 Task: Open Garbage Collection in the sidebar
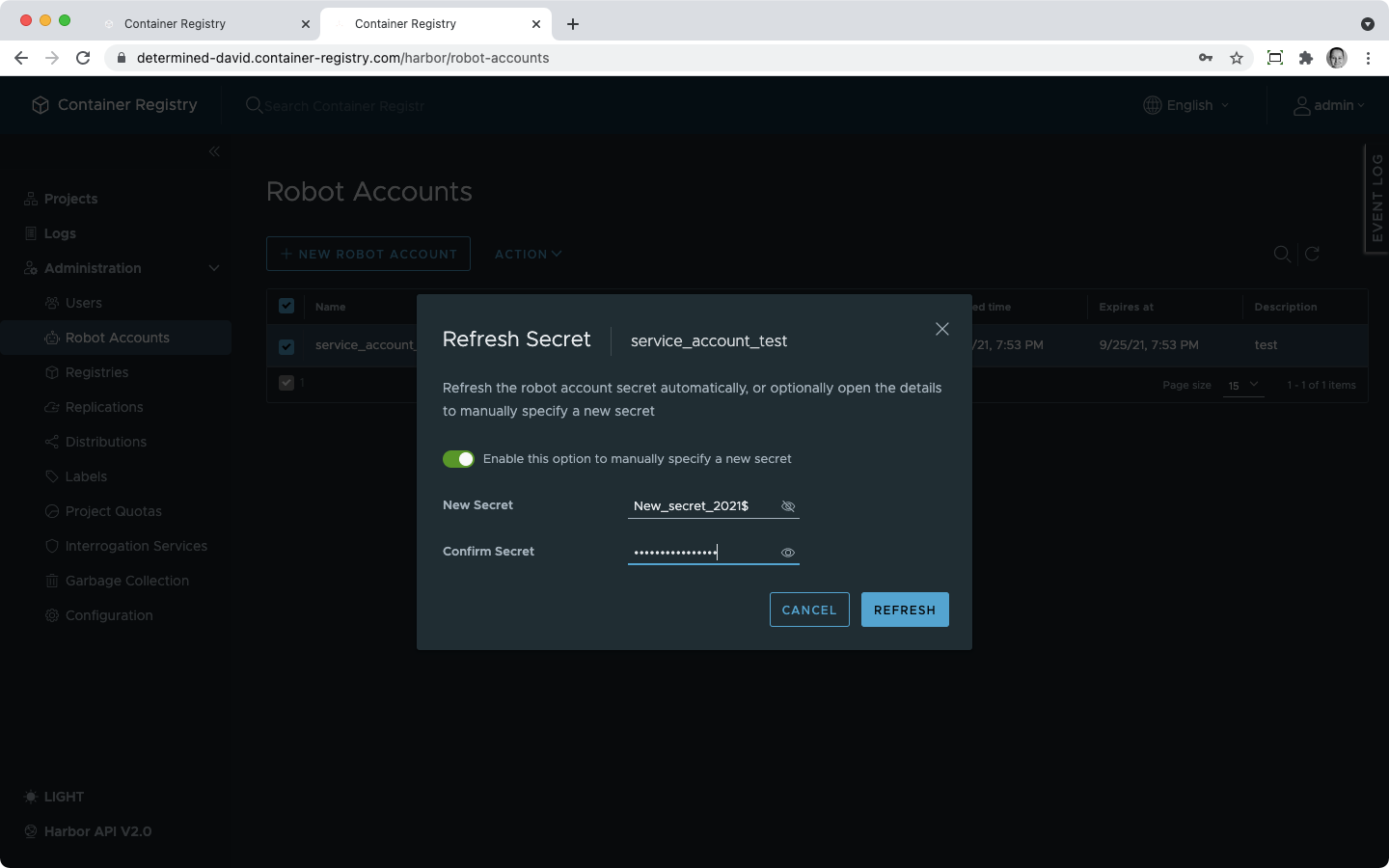[126, 581]
